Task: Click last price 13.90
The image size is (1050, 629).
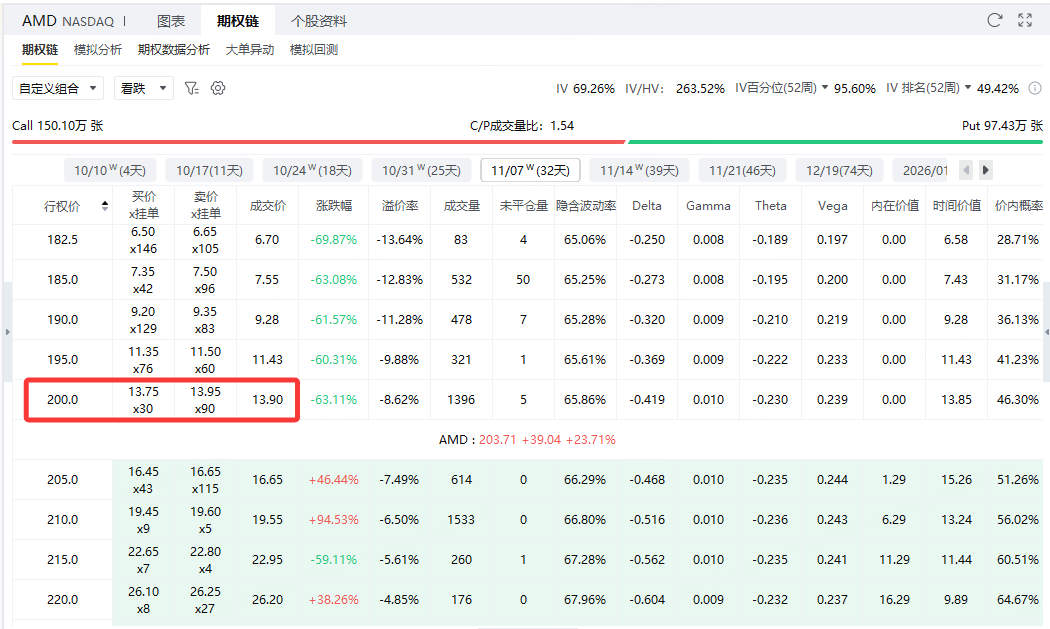Action: click(267, 400)
